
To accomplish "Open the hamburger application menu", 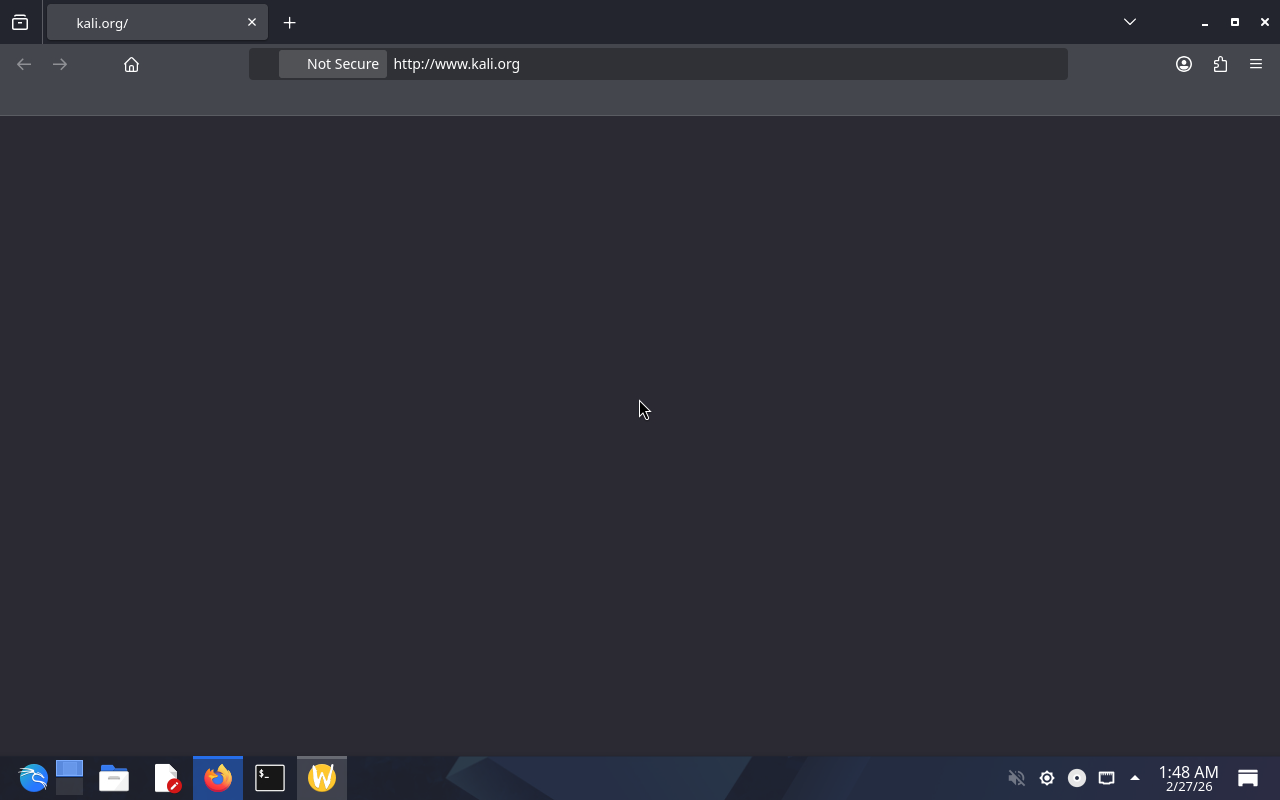I will pyautogui.click(x=1256, y=64).
